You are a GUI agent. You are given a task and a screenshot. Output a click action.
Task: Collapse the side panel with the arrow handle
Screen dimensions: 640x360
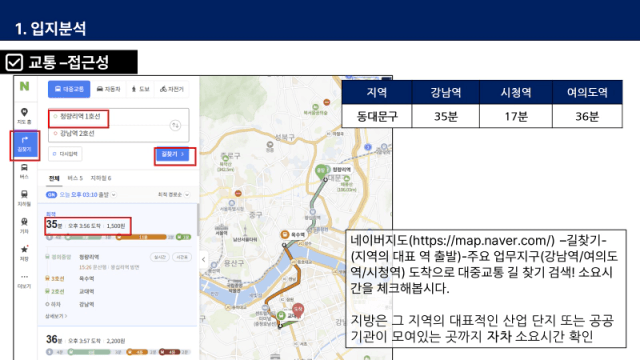(x=204, y=259)
